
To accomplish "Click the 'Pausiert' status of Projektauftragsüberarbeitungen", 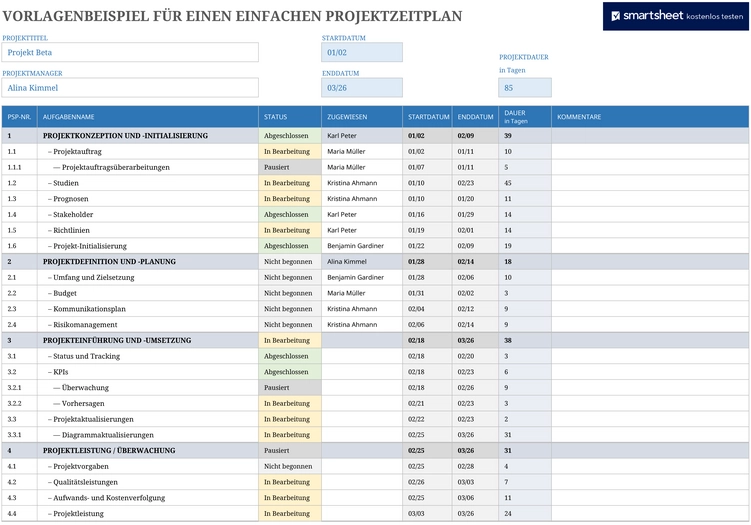I will 290,167.
